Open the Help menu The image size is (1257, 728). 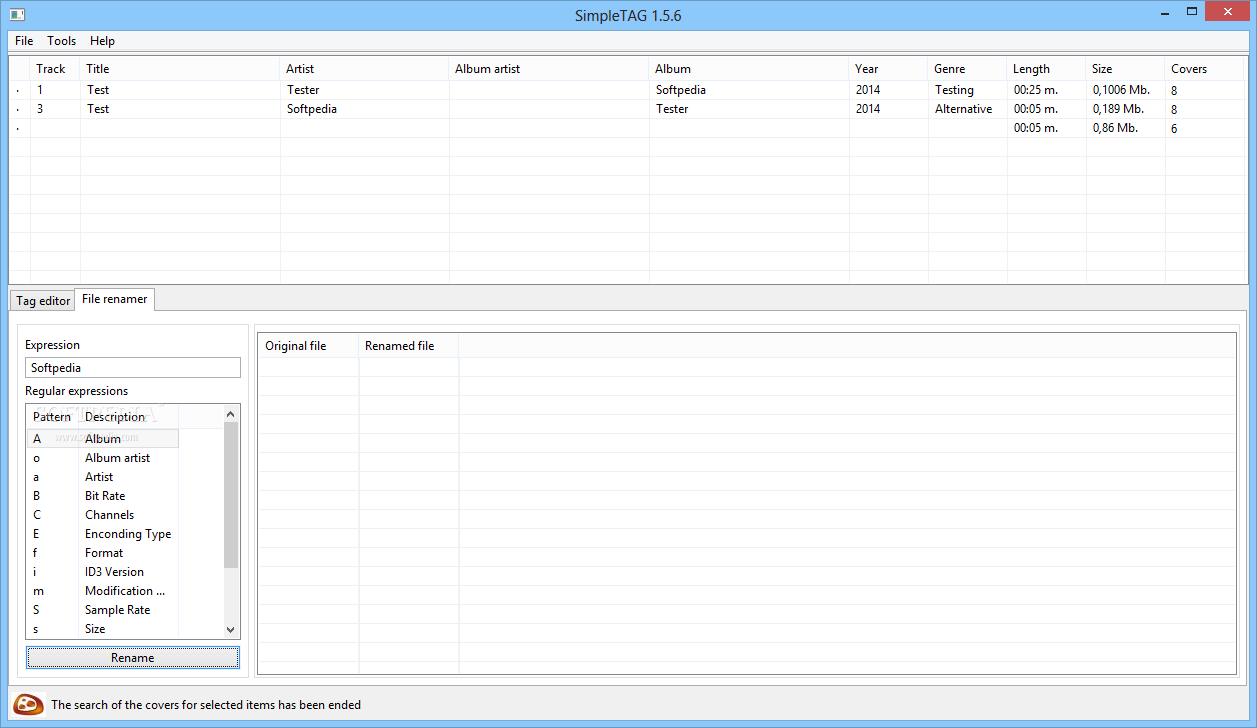[102, 41]
